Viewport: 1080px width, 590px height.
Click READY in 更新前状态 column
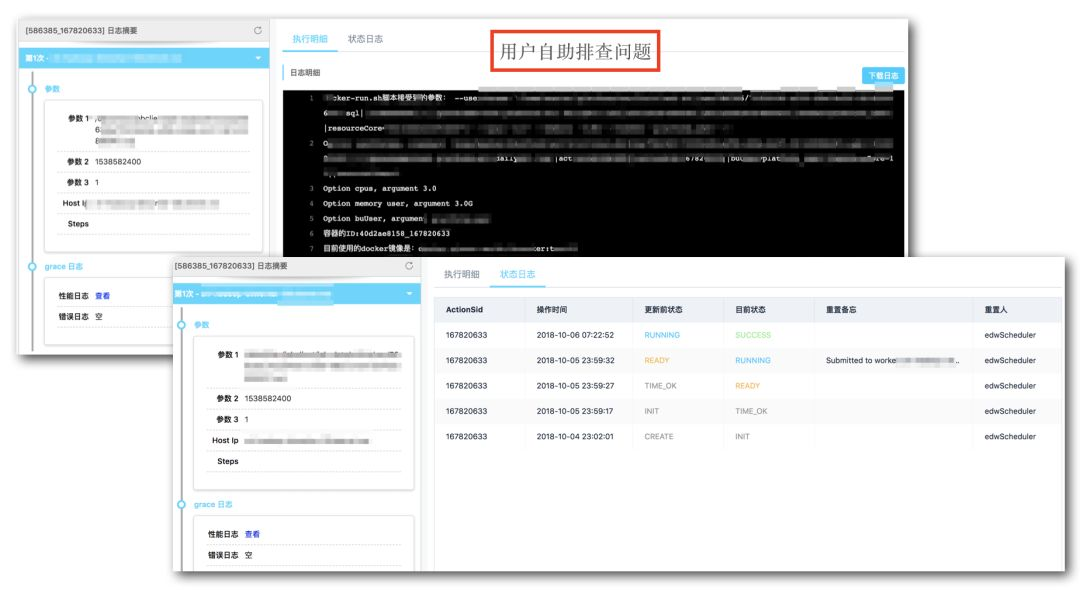[x=656, y=360]
